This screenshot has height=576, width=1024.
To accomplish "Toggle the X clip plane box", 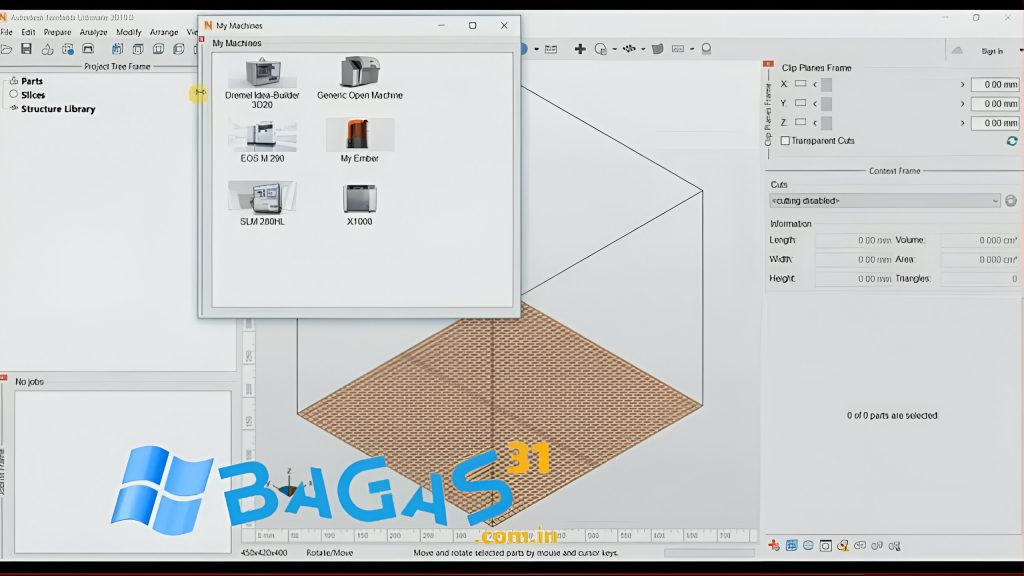I will [x=801, y=84].
